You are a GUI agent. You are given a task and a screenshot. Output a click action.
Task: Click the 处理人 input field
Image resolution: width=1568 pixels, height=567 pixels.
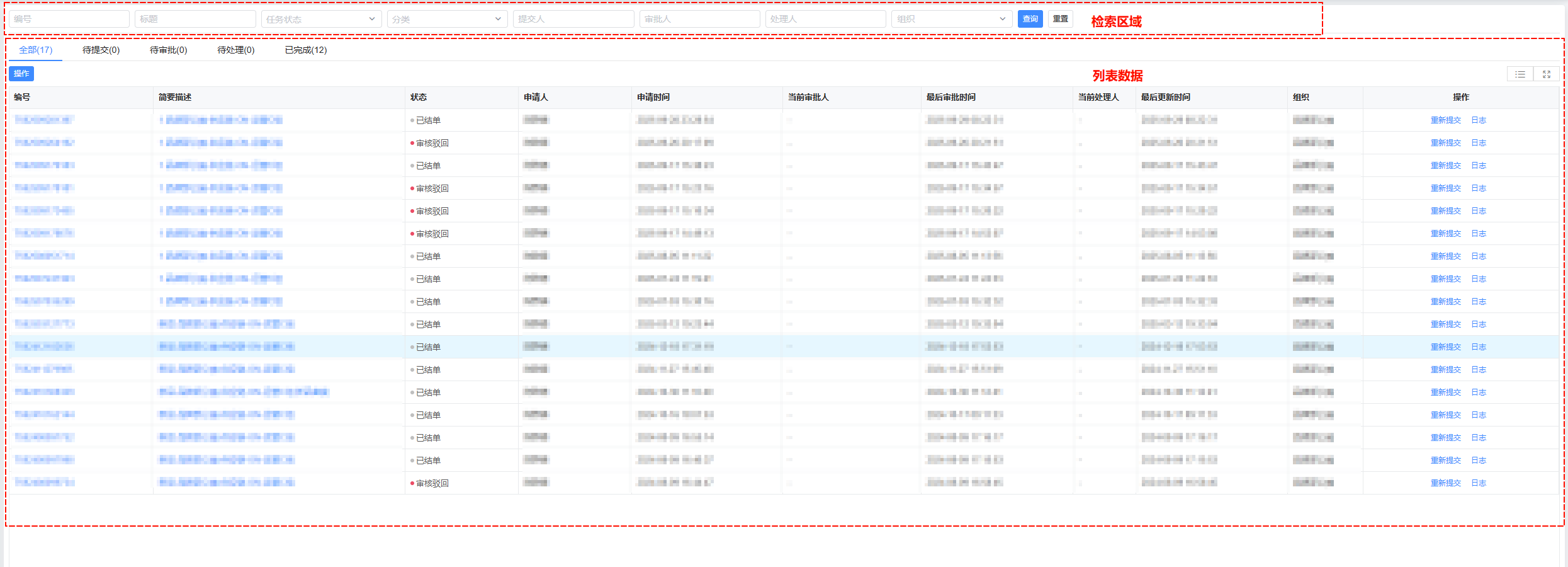(825, 19)
